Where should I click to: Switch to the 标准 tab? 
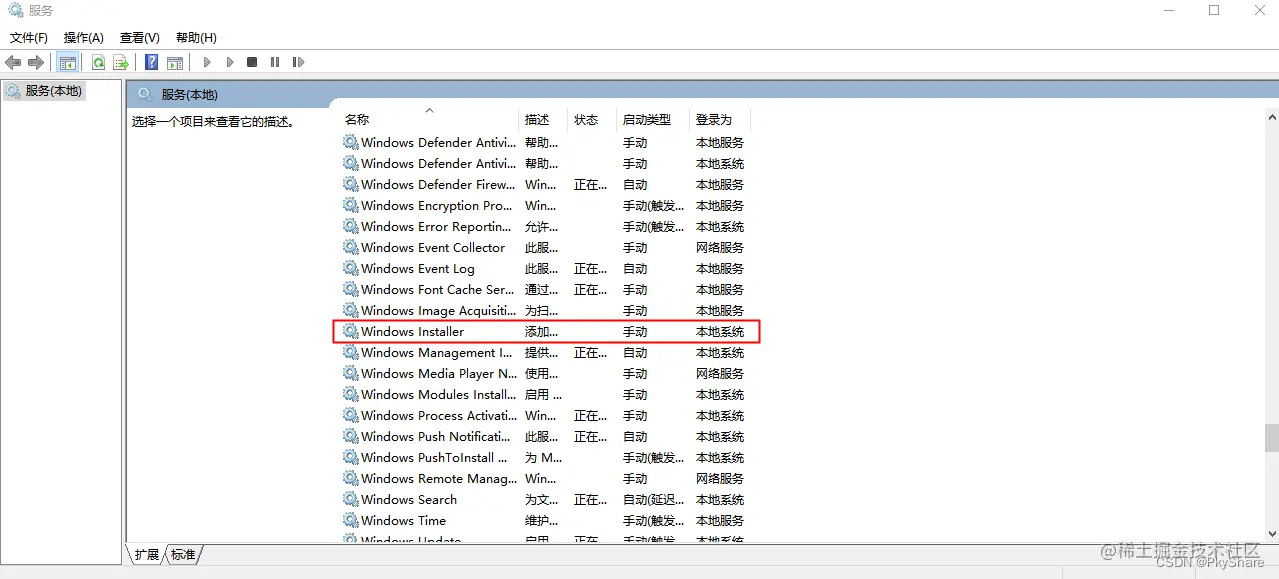click(183, 554)
